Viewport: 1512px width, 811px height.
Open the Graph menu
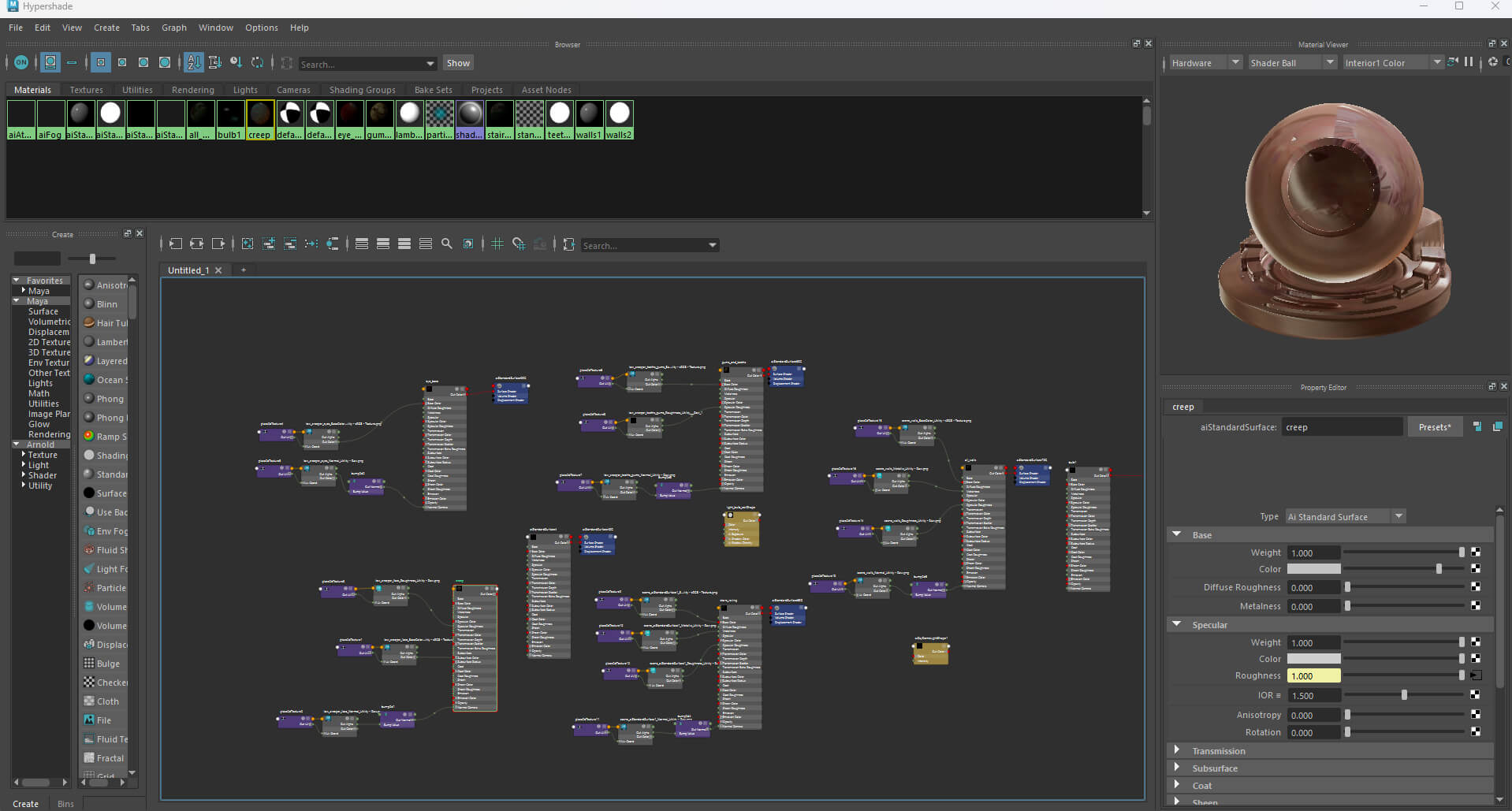pyautogui.click(x=174, y=28)
